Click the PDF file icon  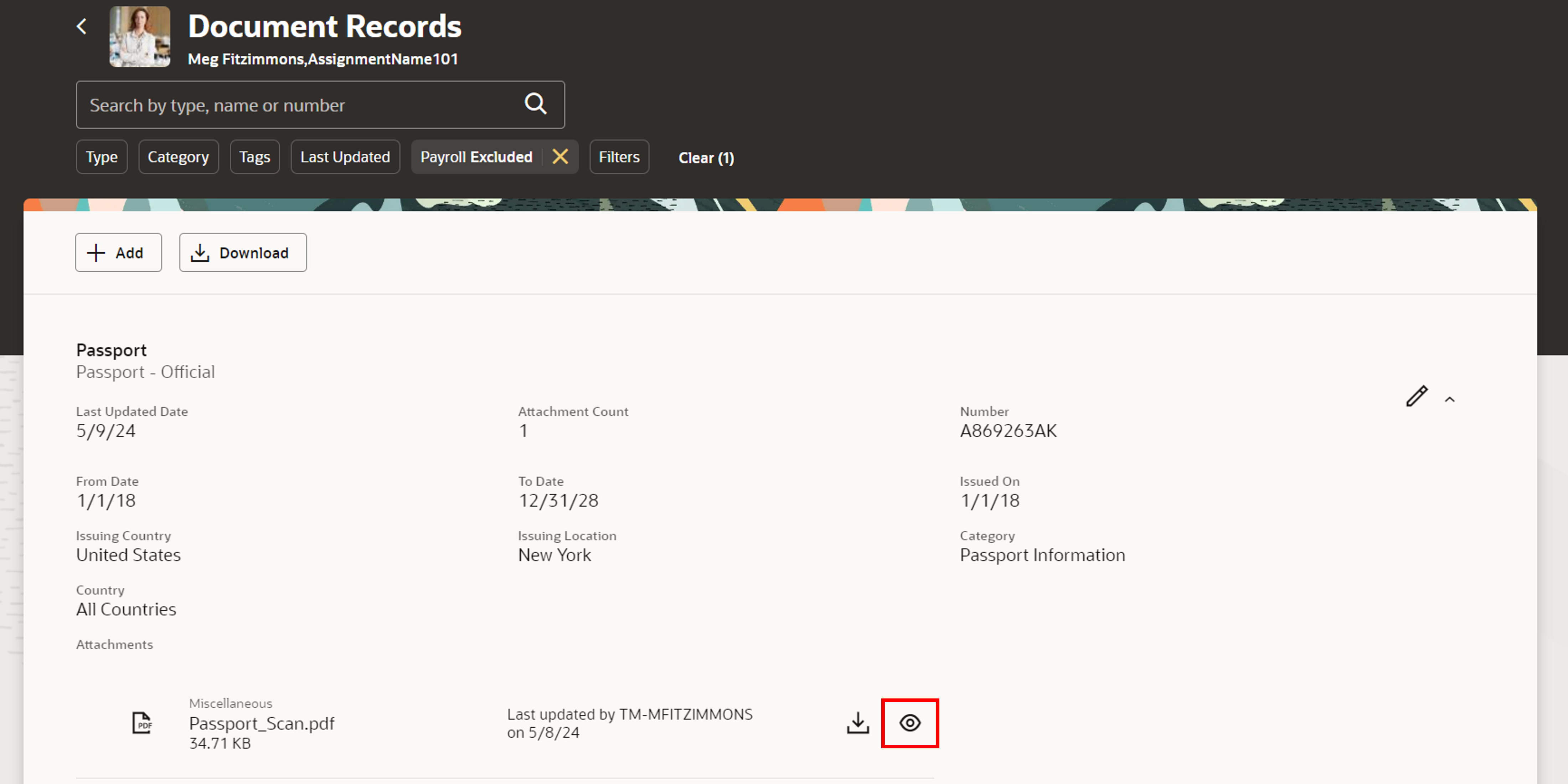tap(142, 723)
